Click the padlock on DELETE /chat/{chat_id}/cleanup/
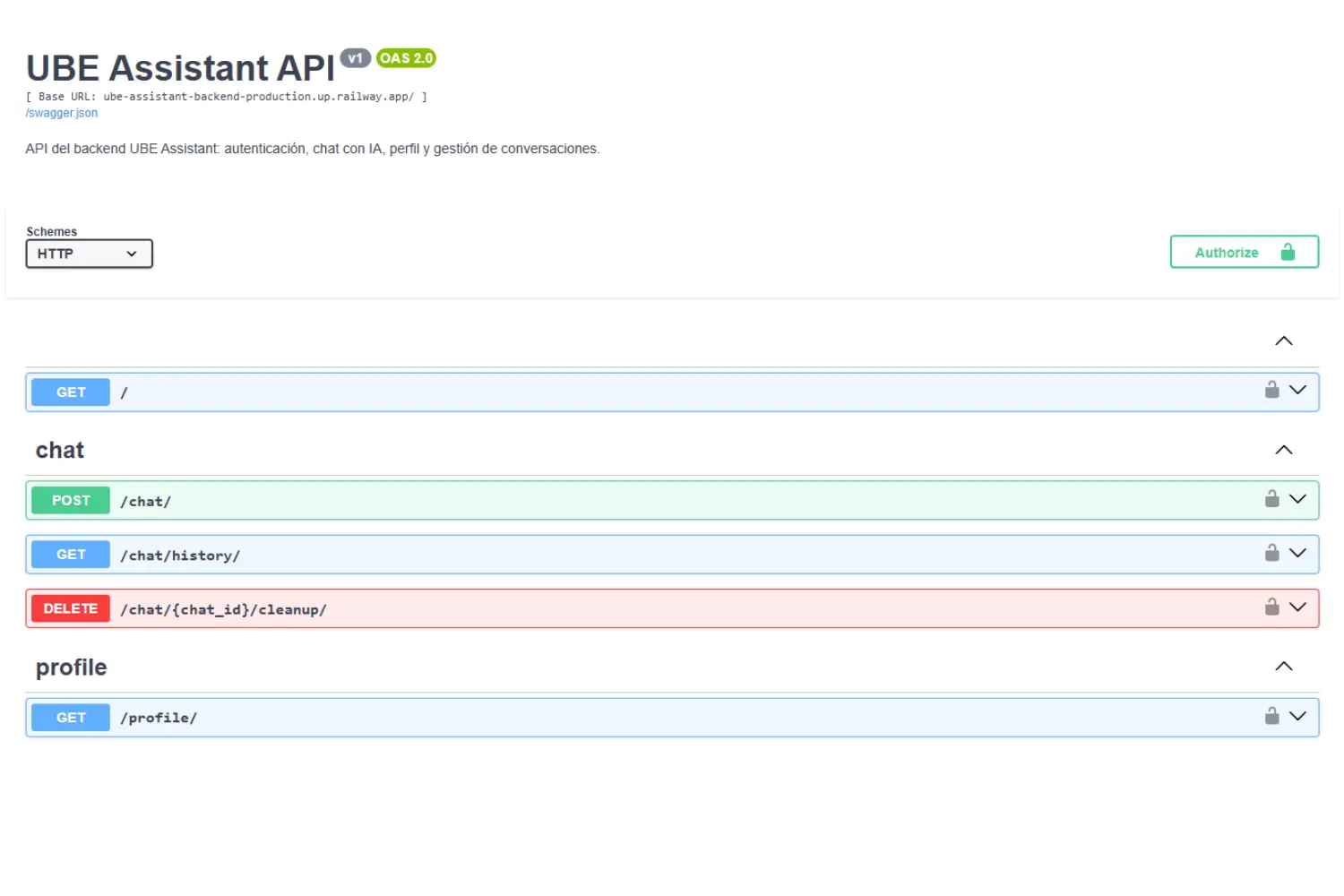The image size is (1344, 896). [x=1272, y=607]
